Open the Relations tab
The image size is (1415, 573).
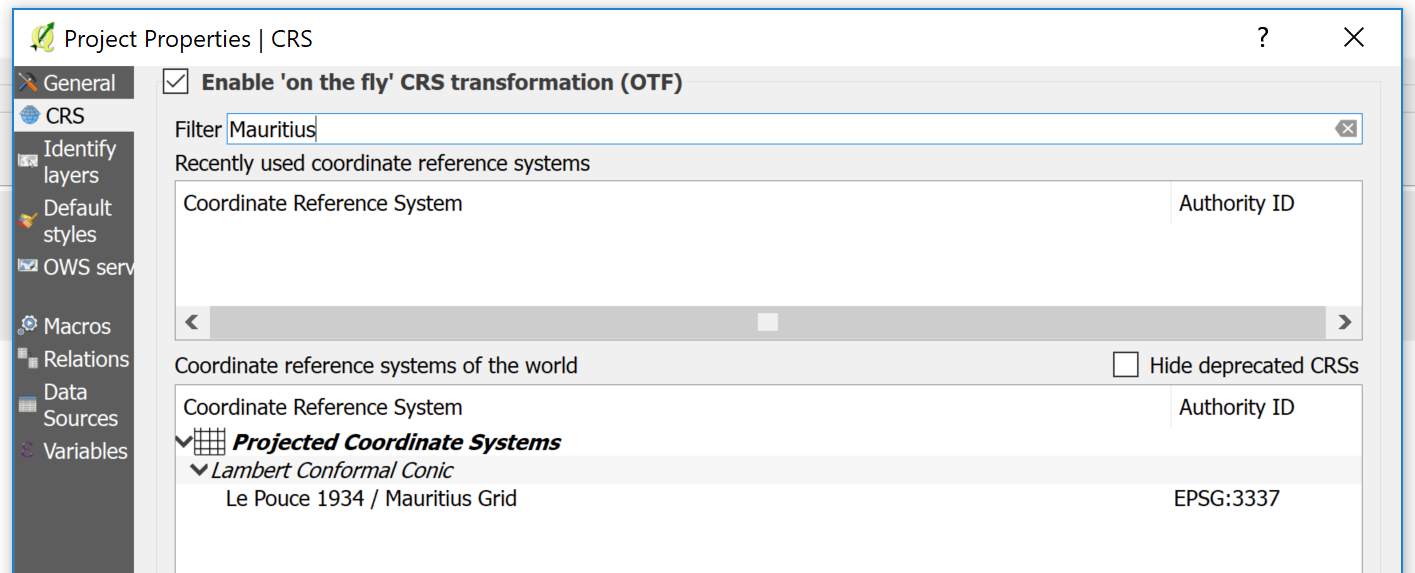coord(74,359)
